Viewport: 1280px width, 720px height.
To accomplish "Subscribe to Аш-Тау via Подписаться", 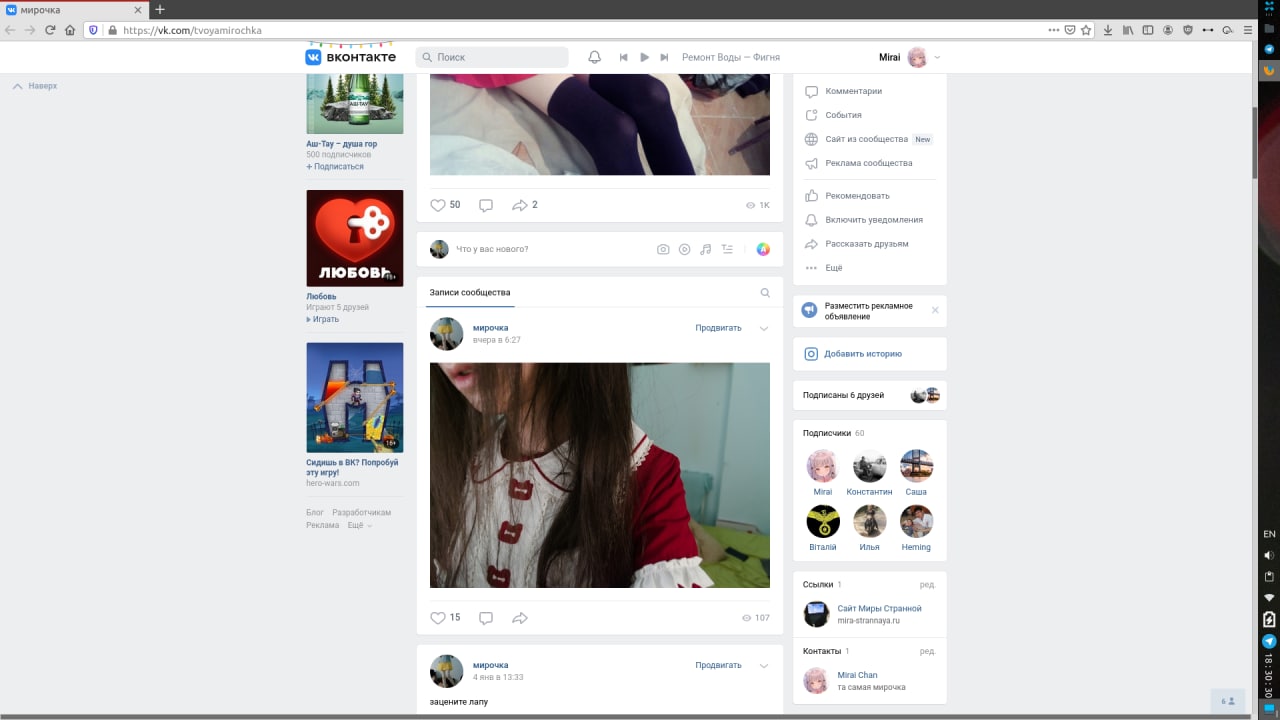I will 335,167.
